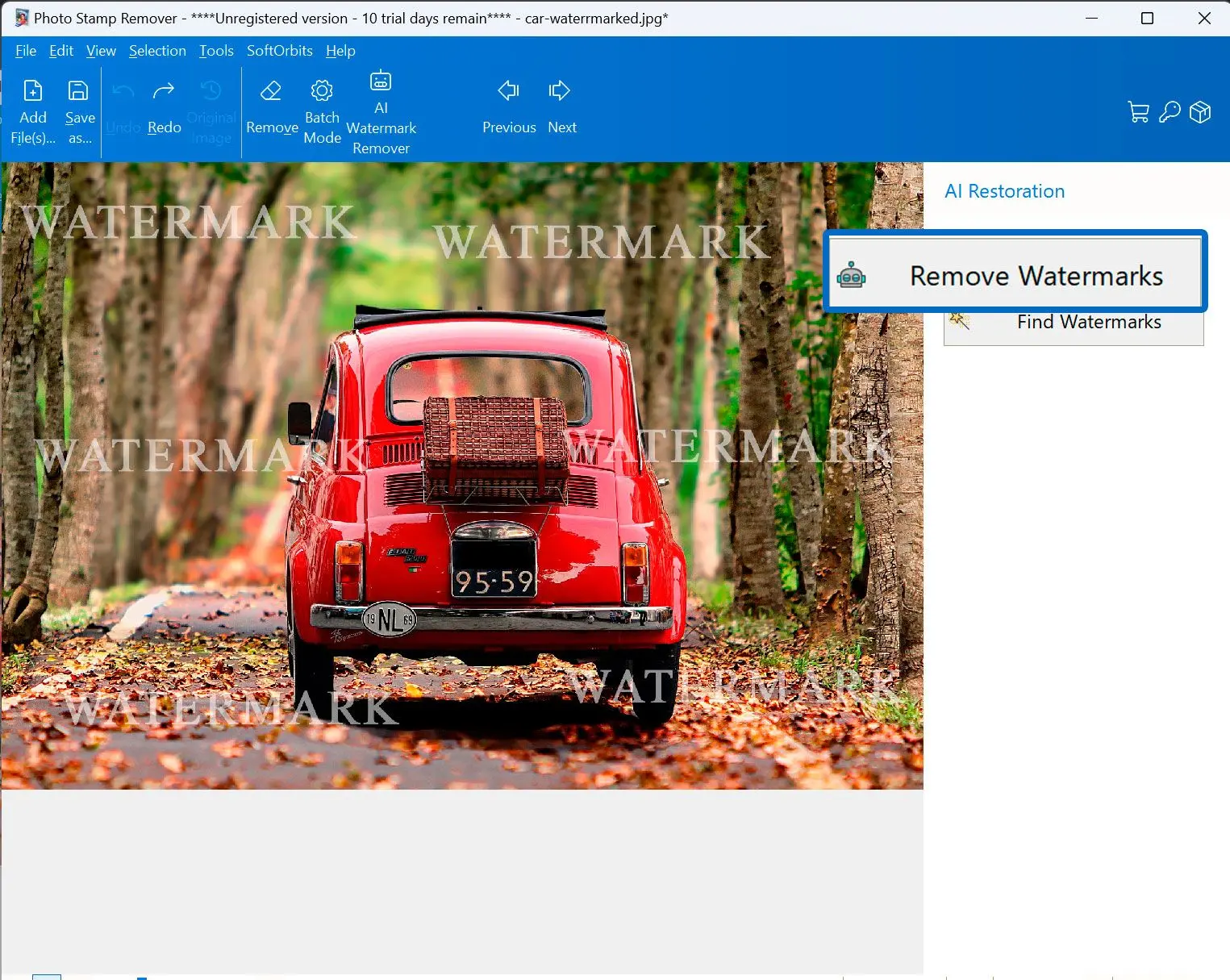Screen dimensions: 1230x980
Task: Launch the AI Watermark Remover tool
Action: pyautogui.click(x=381, y=81)
